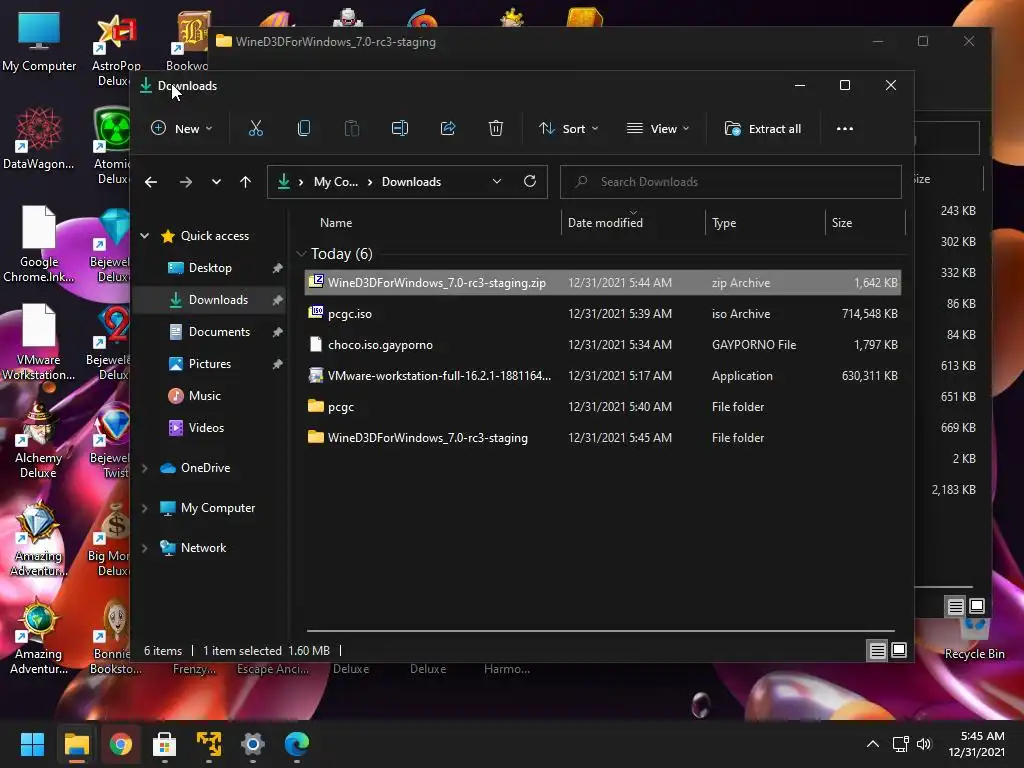Viewport: 1024px width, 768px height.
Task: Open the View dropdown menu
Action: (658, 129)
